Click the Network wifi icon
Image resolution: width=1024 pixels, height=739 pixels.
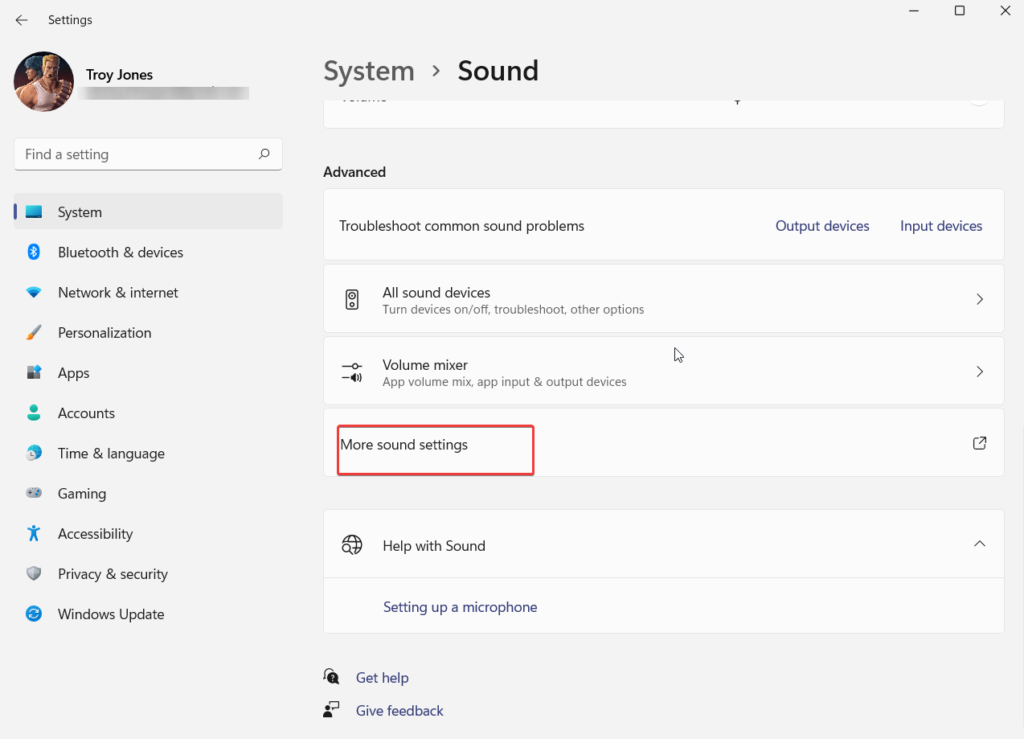(x=34, y=292)
